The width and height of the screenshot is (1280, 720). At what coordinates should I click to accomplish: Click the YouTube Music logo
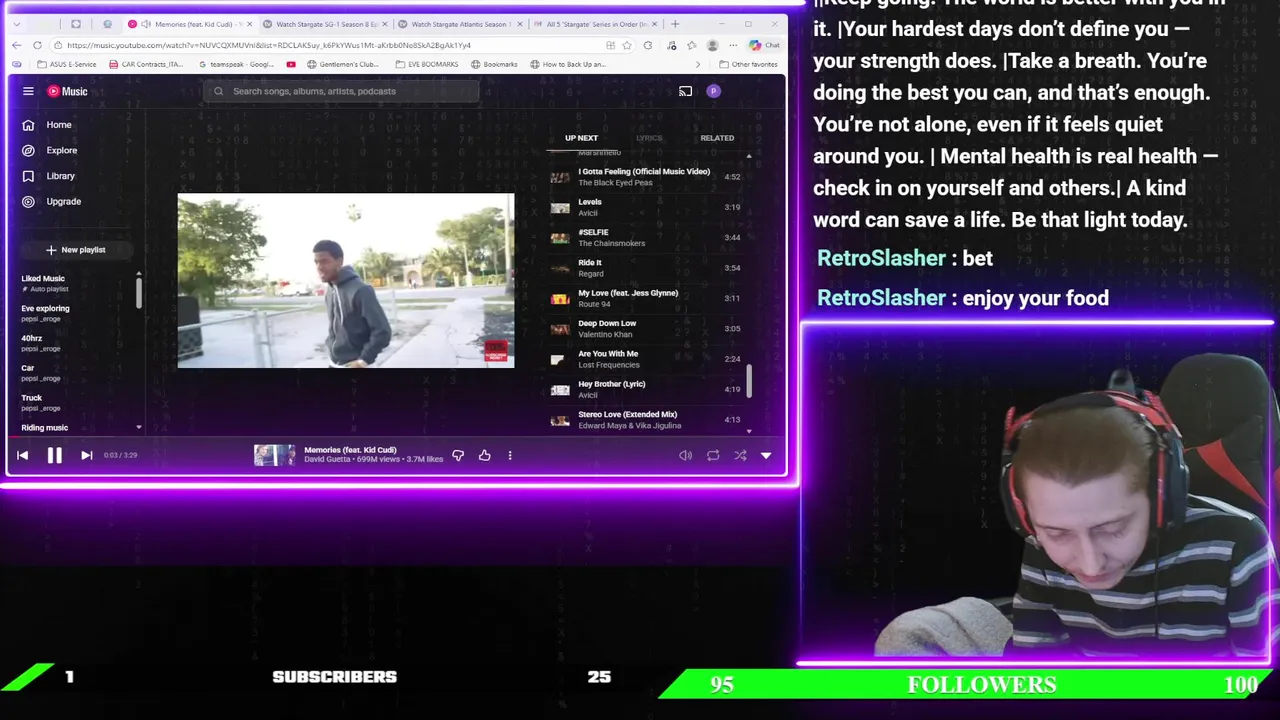[67, 91]
